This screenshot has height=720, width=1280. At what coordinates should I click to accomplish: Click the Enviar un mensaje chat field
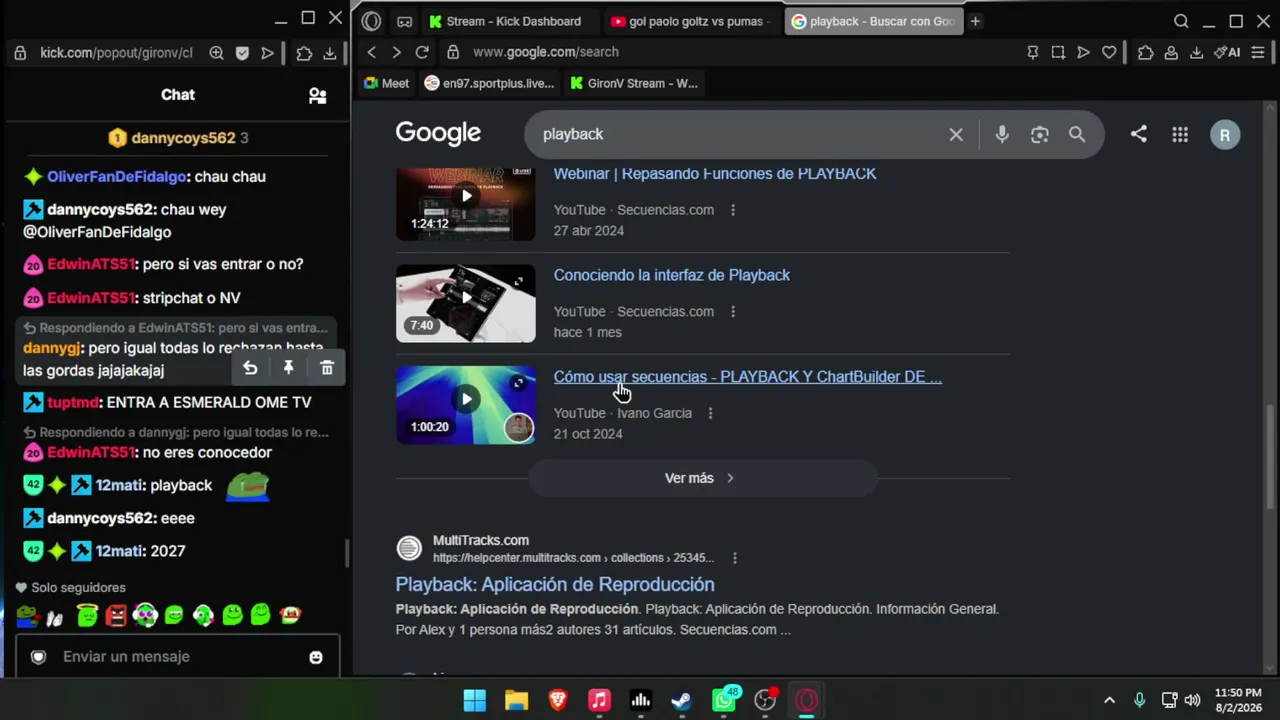(x=177, y=657)
